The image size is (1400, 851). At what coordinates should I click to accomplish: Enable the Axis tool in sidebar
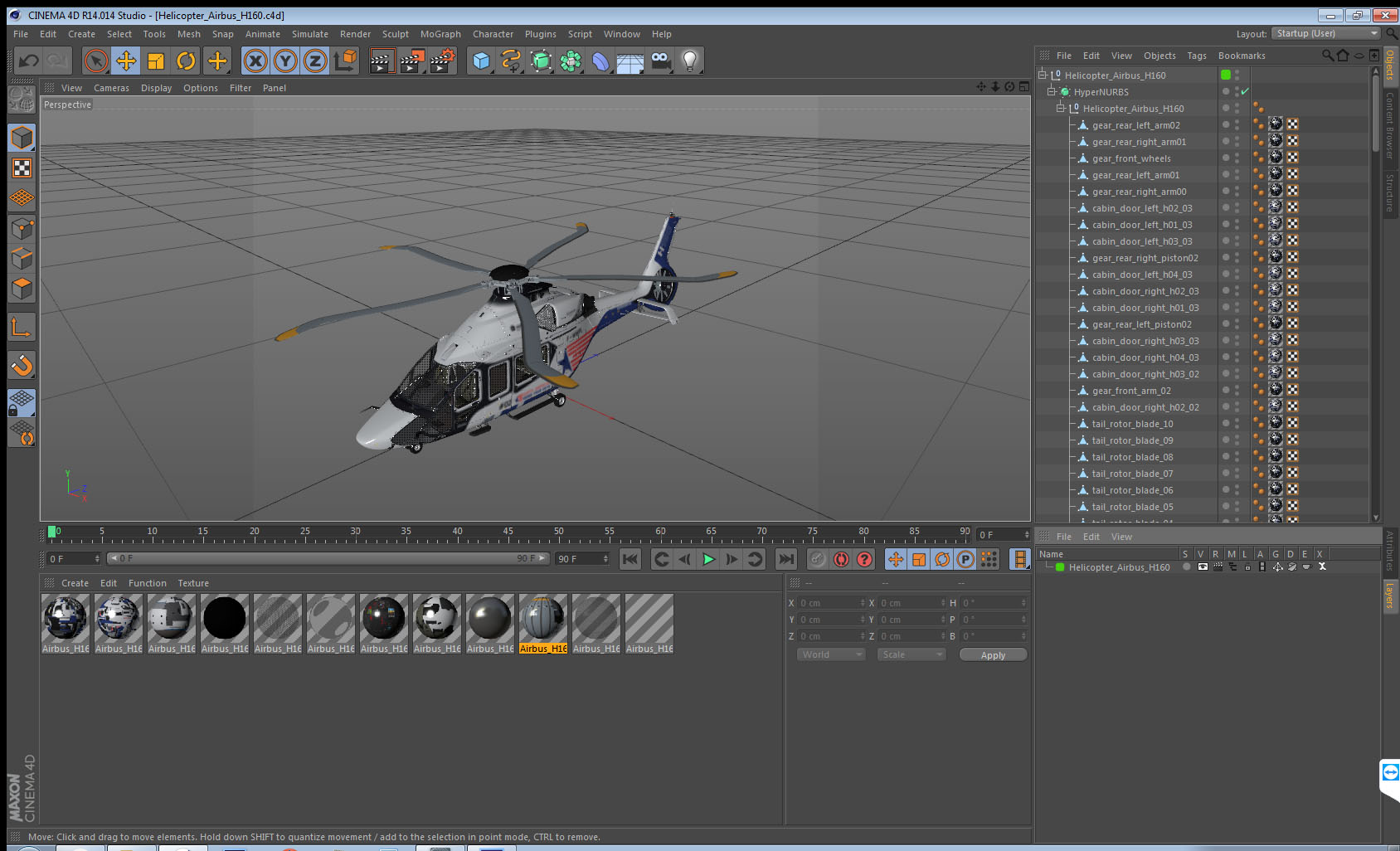(x=22, y=328)
